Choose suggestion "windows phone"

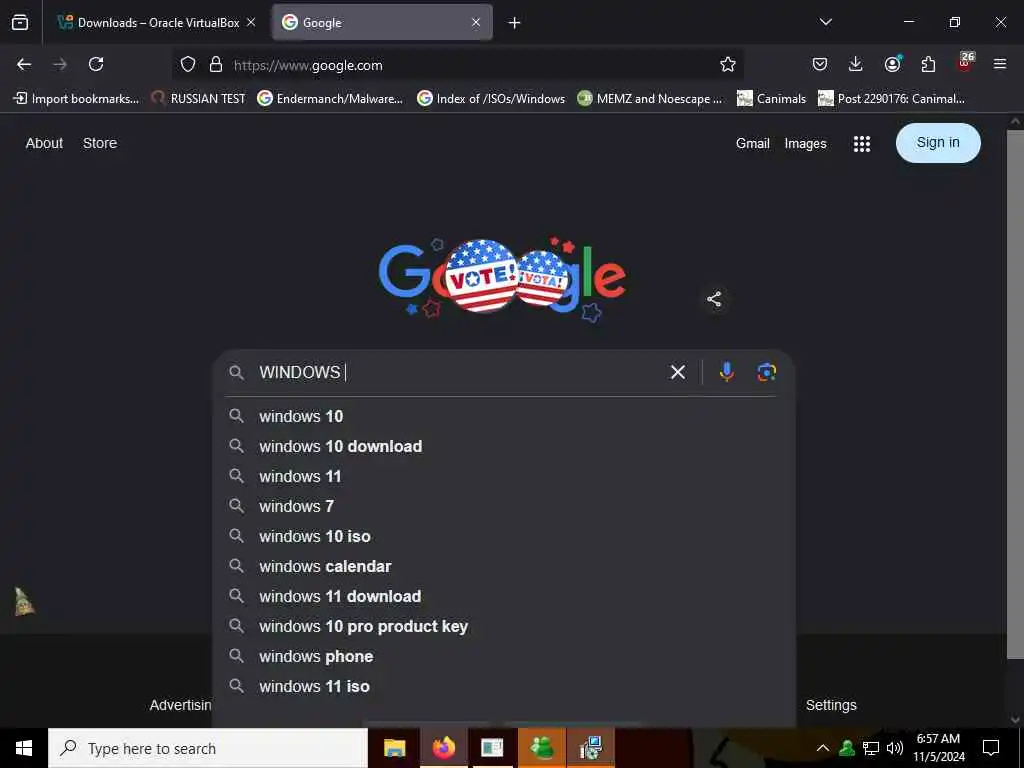point(504,656)
